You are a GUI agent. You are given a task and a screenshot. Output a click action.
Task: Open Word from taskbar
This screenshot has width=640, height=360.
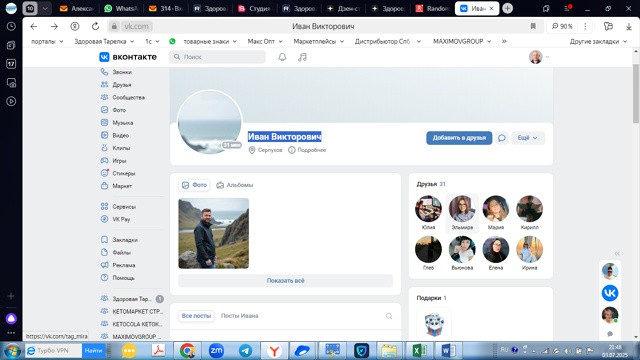pyautogui.click(x=448, y=351)
